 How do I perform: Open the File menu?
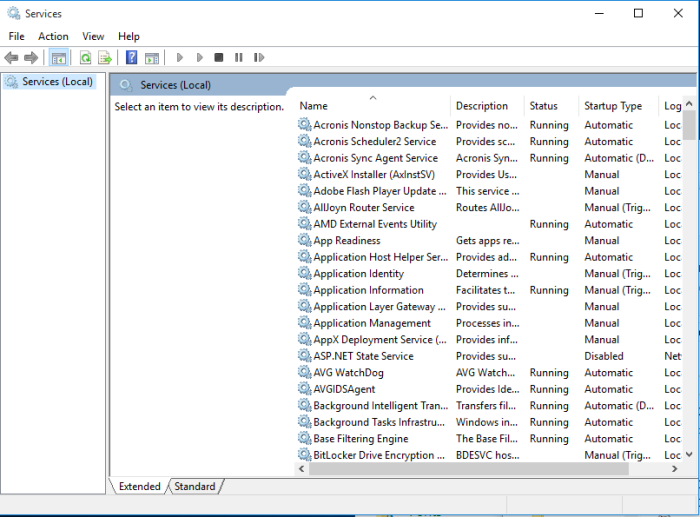[17, 36]
